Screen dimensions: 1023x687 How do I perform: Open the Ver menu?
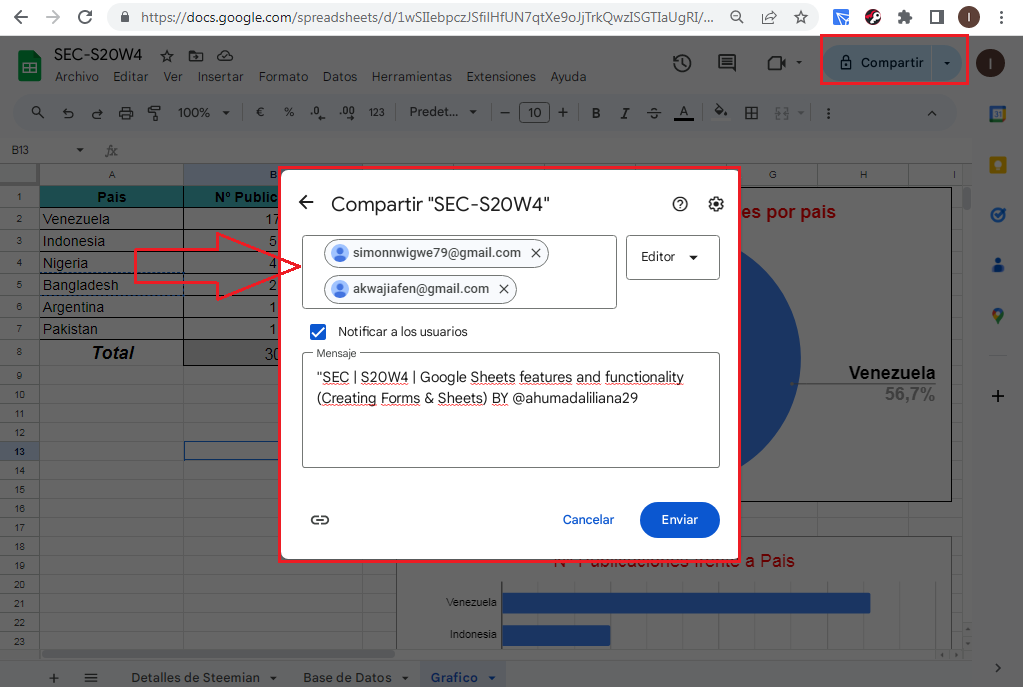click(173, 77)
